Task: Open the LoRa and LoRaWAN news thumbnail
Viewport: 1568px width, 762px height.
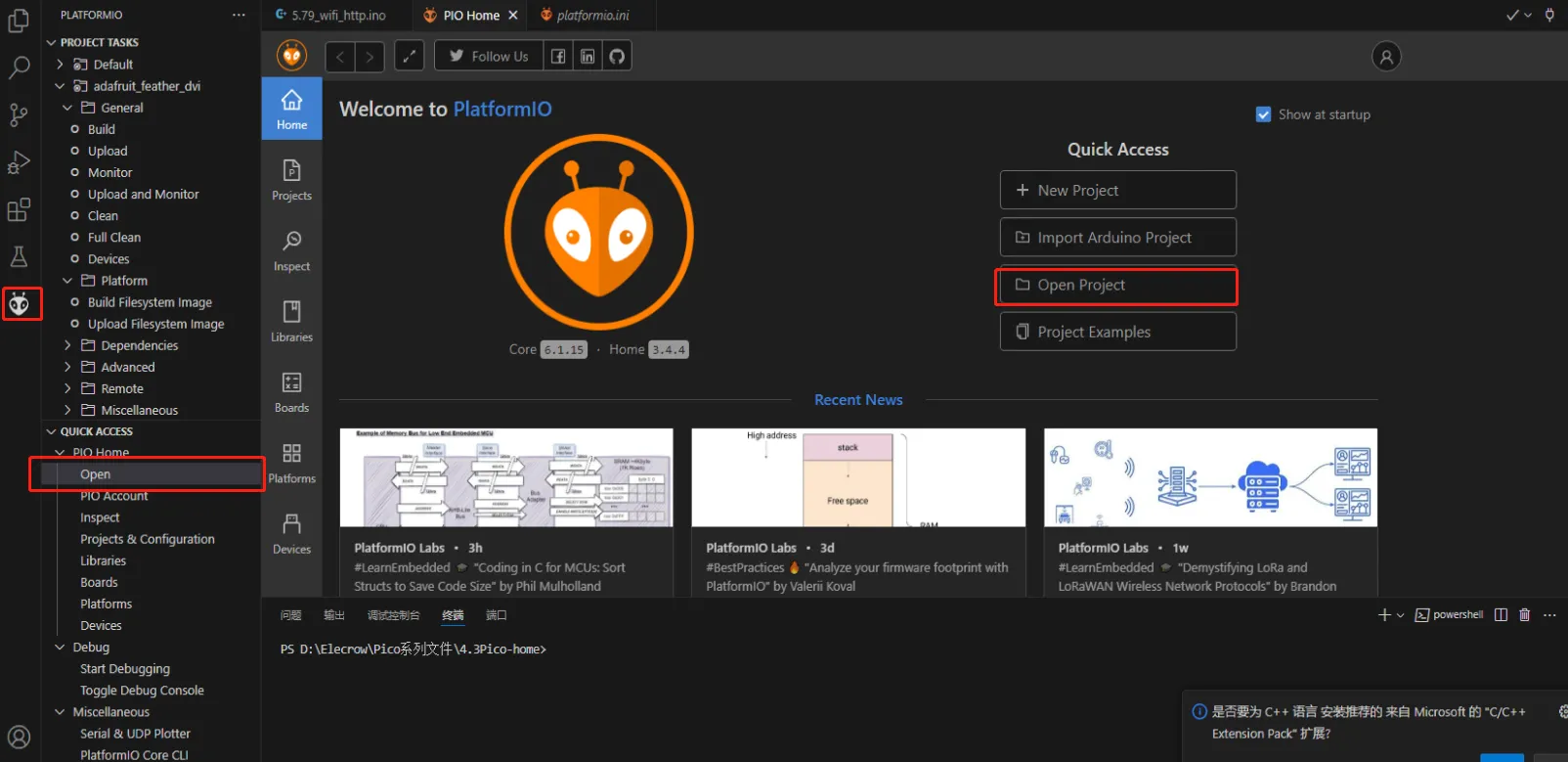Action: [x=1210, y=477]
